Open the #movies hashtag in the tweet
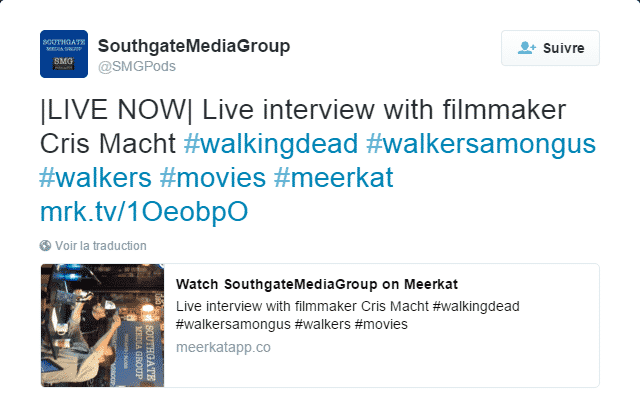This screenshot has height=403, width=640. (213, 178)
